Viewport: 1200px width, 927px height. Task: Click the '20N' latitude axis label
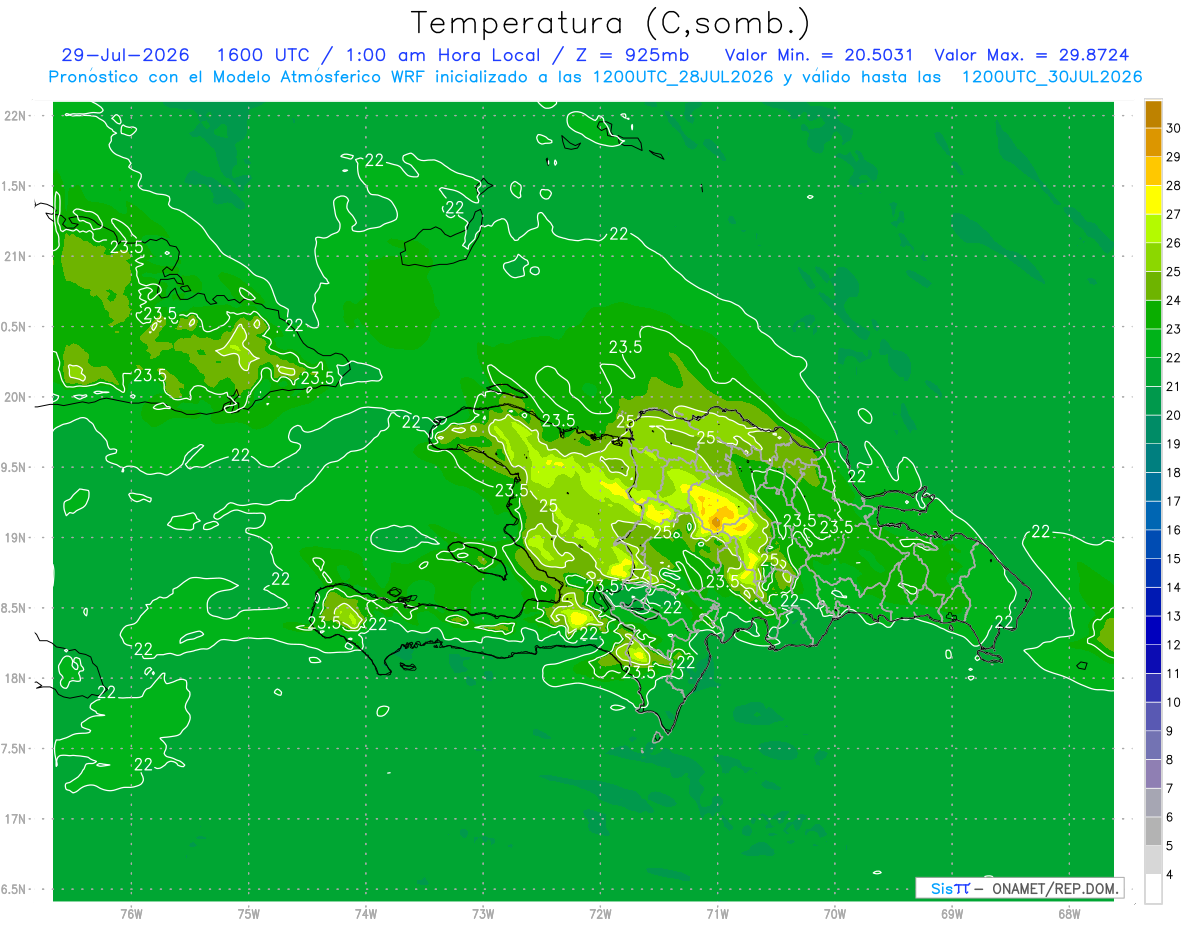pyautogui.click(x=17, y=397)
